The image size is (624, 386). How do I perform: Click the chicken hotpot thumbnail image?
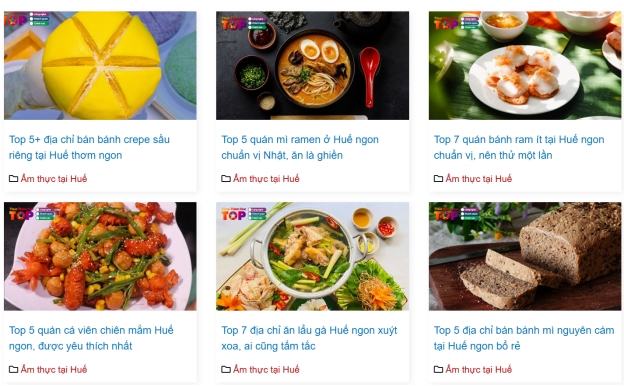point(312,256)
